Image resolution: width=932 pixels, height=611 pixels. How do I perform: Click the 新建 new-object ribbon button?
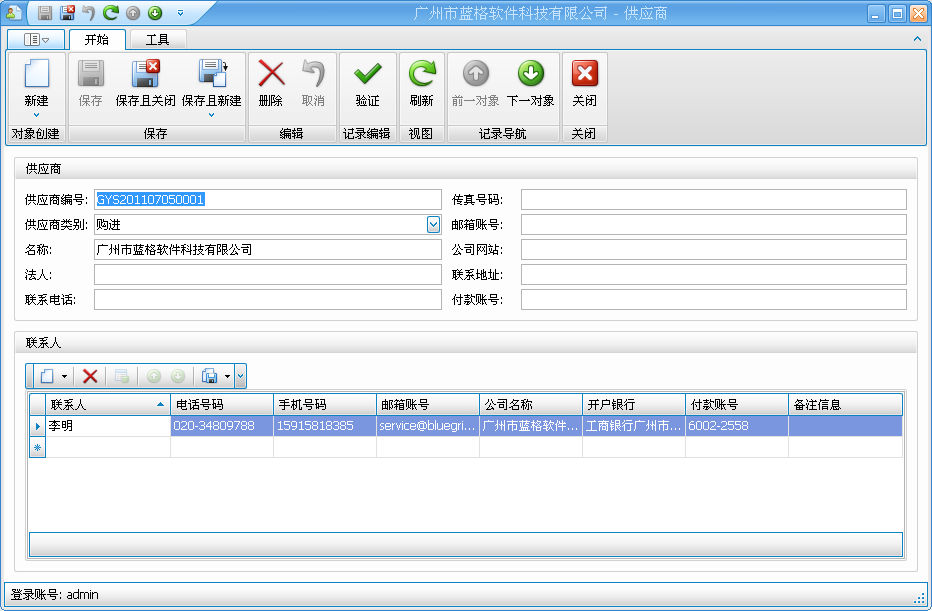coord(36,83)
